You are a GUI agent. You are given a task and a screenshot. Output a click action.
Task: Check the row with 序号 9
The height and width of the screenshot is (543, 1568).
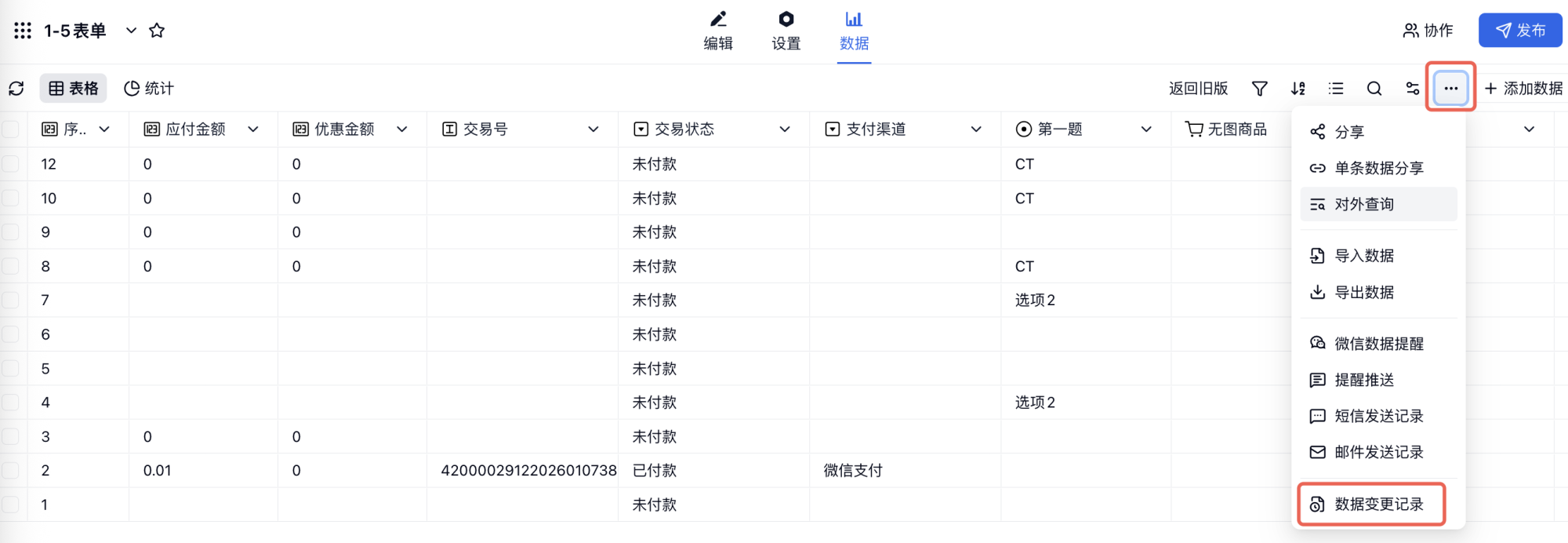(11, 232)
